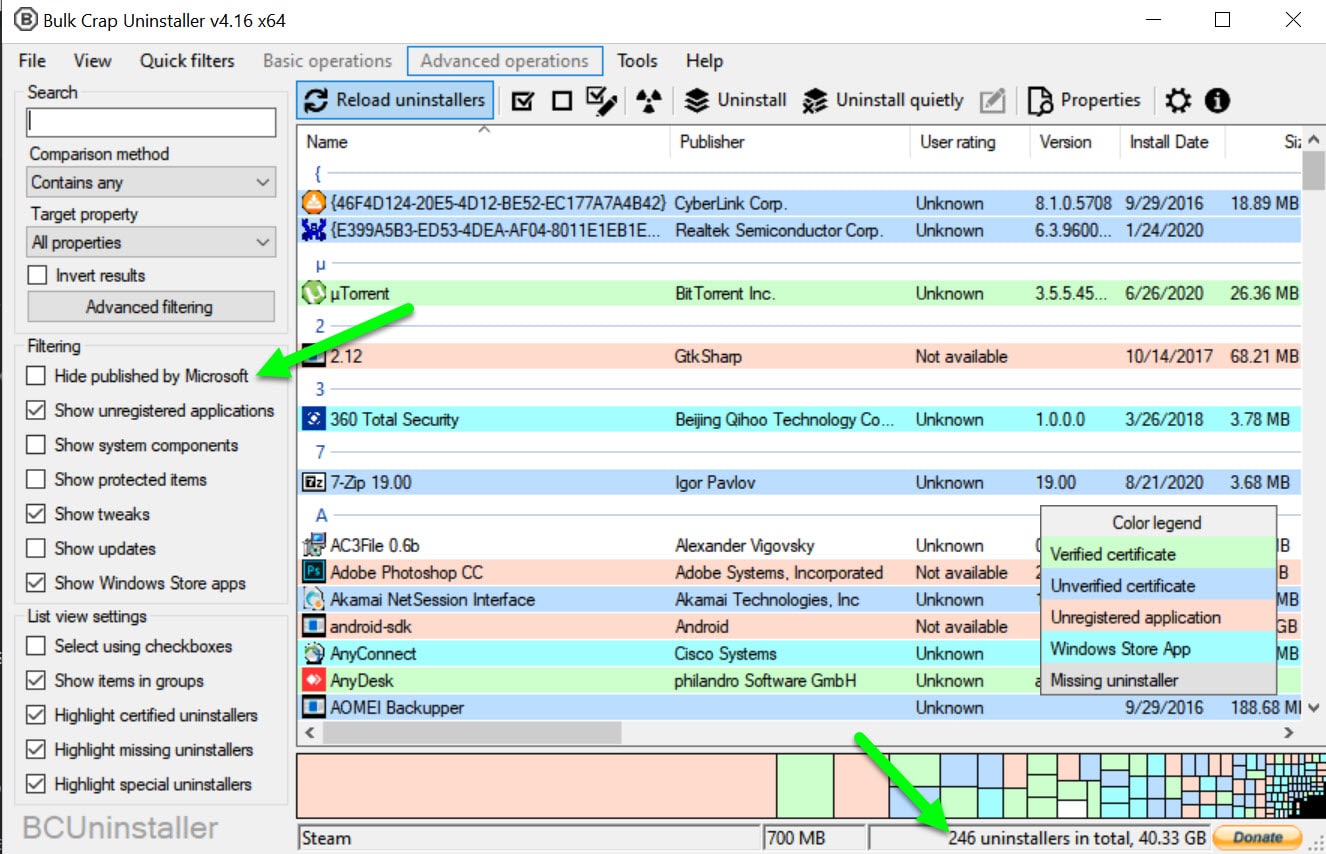Click Unregistered application legend color
Screen dimensions: 1326x854
1159,617
